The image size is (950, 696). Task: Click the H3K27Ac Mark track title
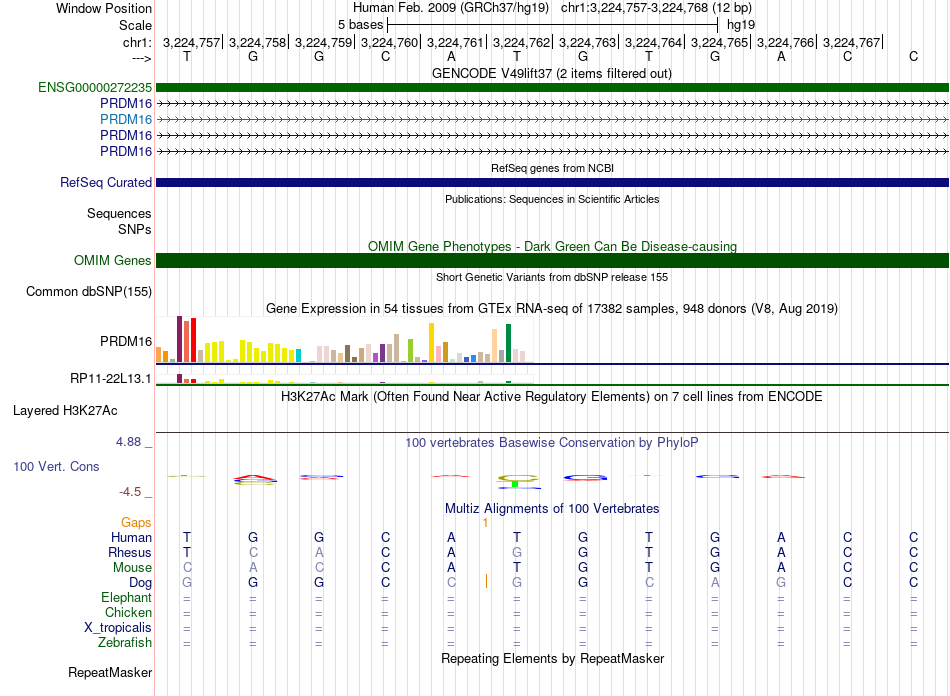tap(551, 397)
